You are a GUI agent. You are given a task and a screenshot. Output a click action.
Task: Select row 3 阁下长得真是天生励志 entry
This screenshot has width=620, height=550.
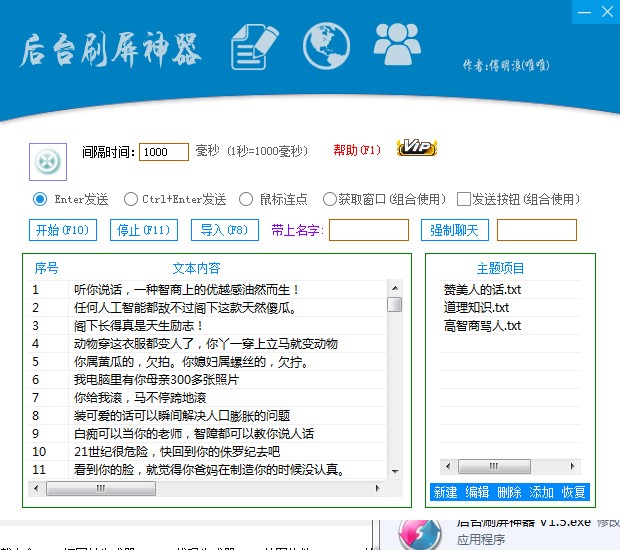click(207, 326)
